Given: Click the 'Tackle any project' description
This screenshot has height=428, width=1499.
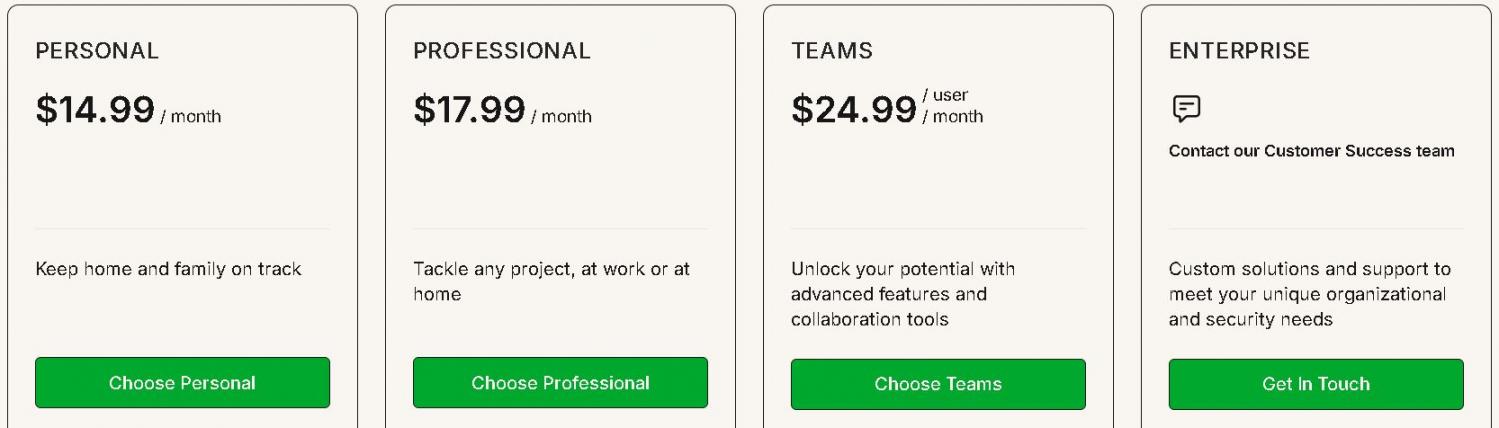Looking at the screenshot, I should pos(551,282).
